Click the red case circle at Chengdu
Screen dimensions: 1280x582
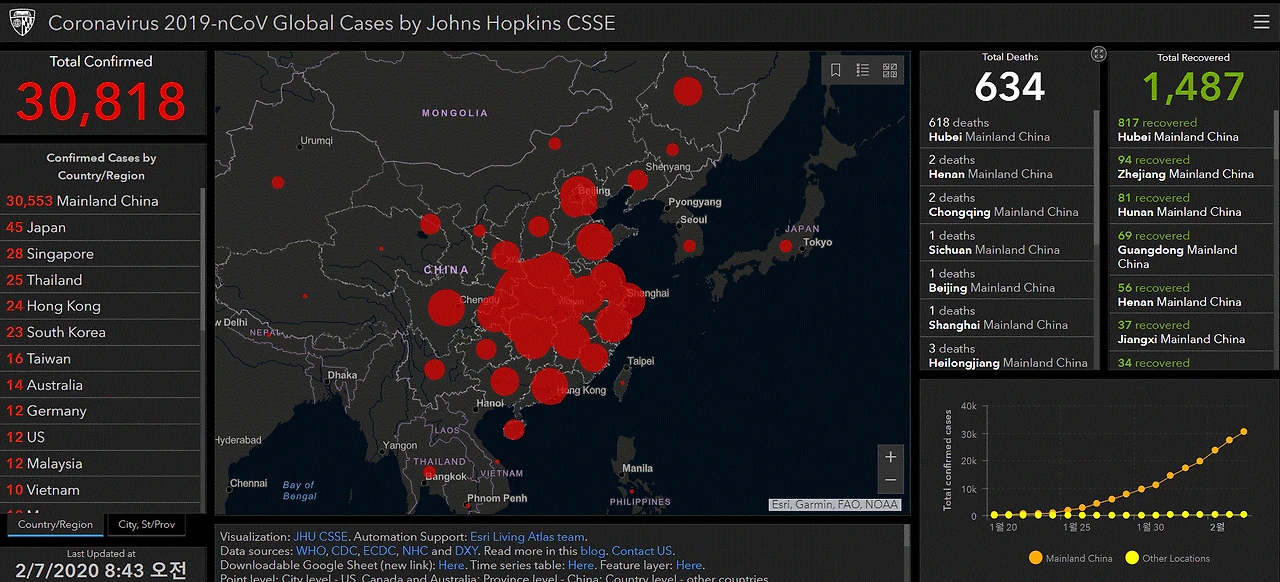(x=447, y=308)
